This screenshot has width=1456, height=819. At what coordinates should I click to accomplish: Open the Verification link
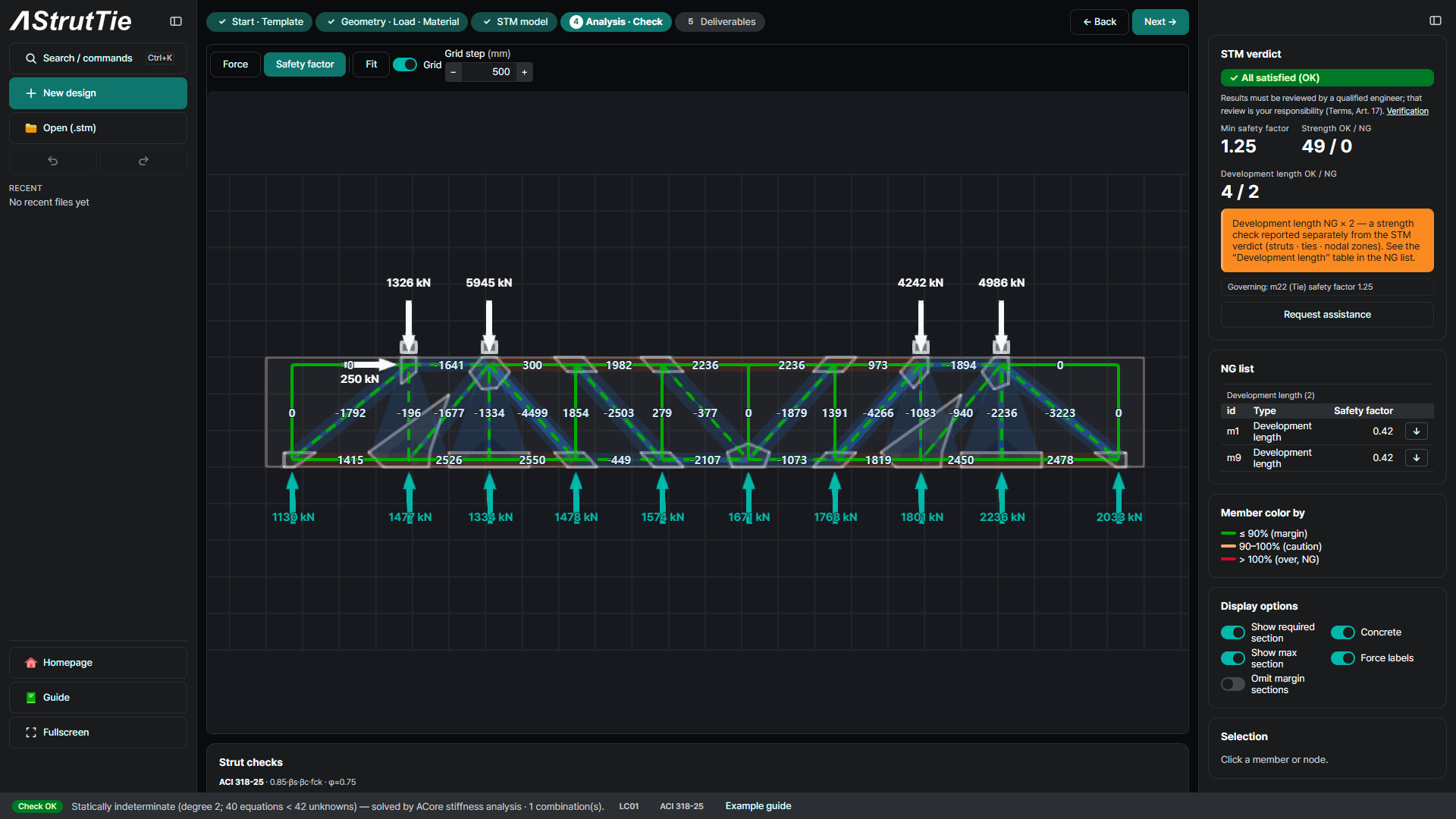click(x=1407, y=111)
